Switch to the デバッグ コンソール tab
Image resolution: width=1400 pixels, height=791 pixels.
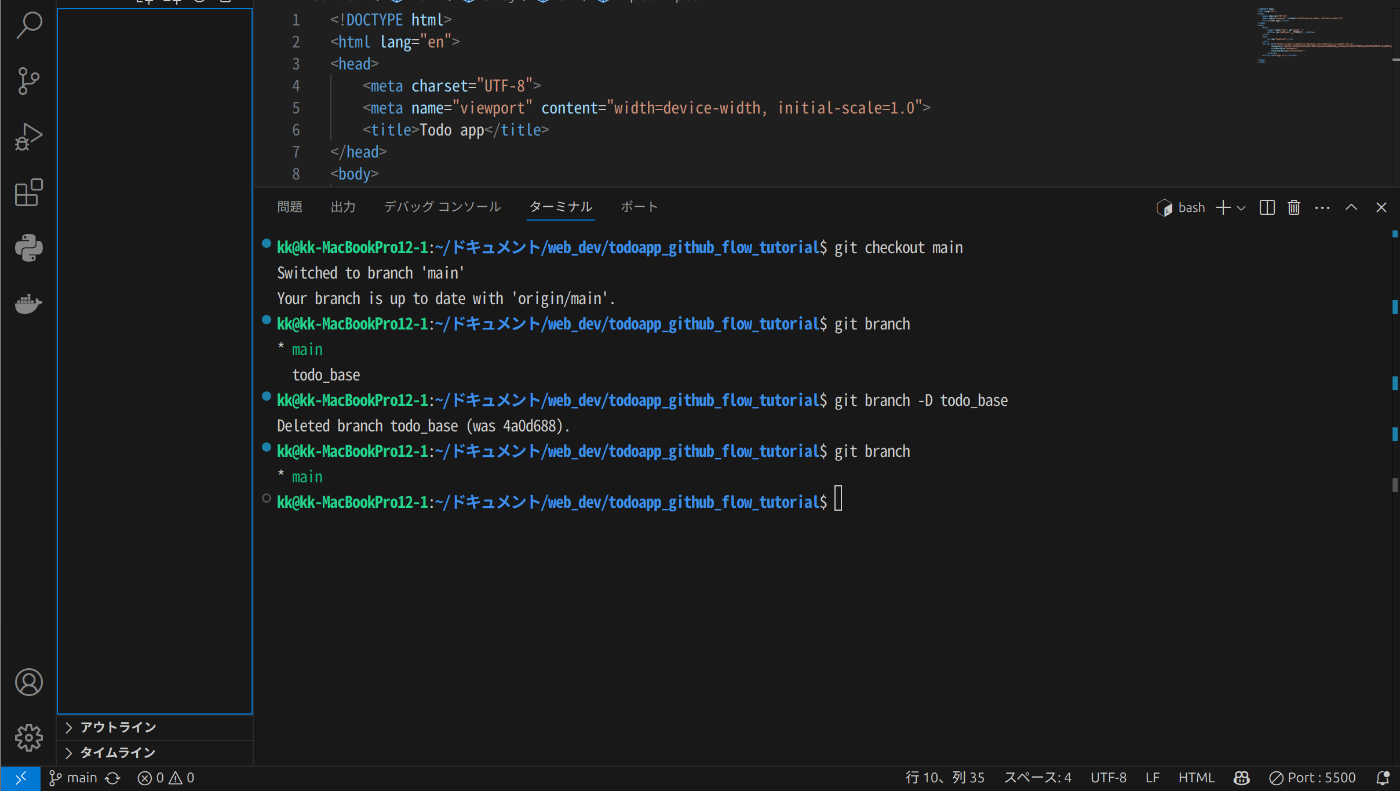point(442,207)
